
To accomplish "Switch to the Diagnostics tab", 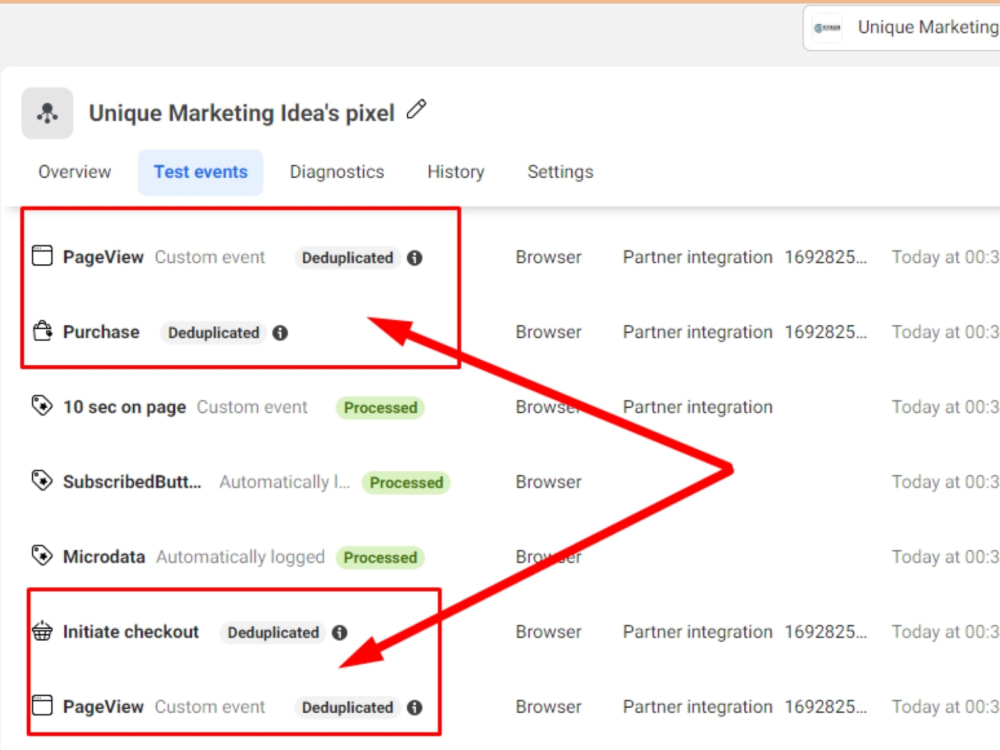I will pos(336,171).
